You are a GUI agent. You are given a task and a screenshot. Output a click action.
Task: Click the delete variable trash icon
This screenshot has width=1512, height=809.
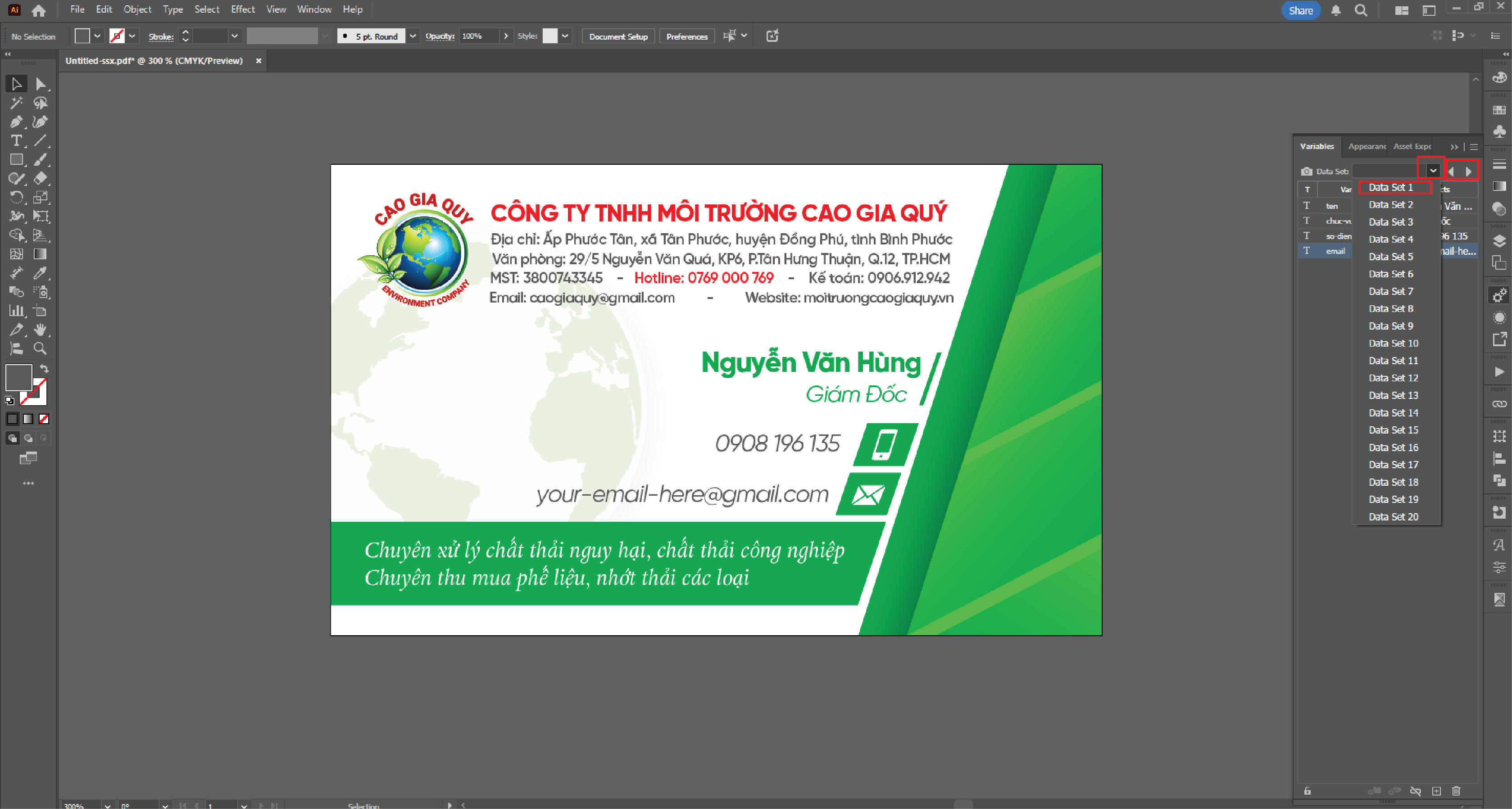pyautogui.click(x=1456, y=791)
